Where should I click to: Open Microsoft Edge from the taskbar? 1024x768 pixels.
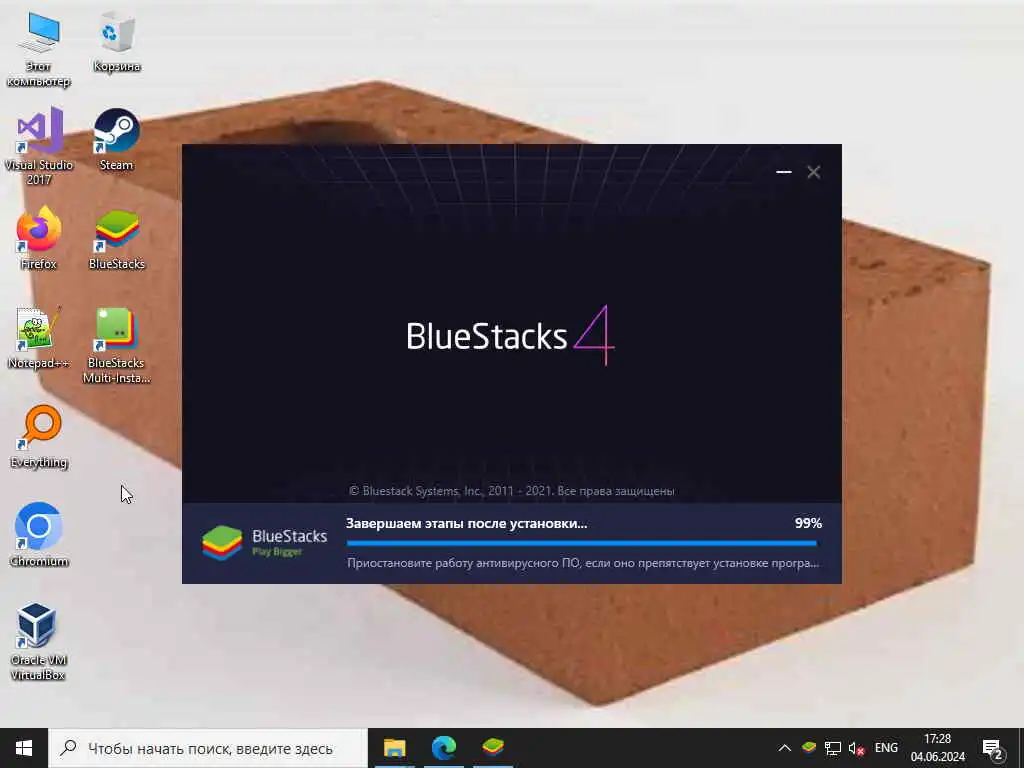444,748
